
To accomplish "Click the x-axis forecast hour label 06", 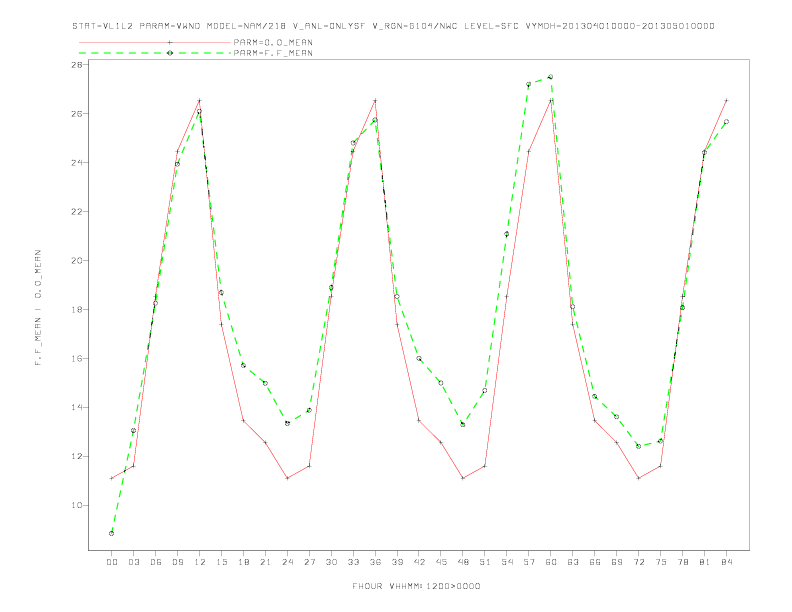I will tap(156, 562).
